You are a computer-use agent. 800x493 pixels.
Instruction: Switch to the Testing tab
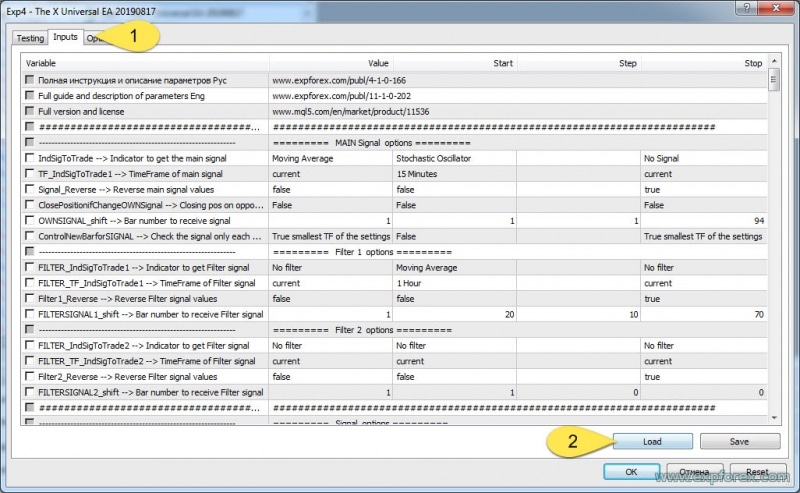coord(30,38)
